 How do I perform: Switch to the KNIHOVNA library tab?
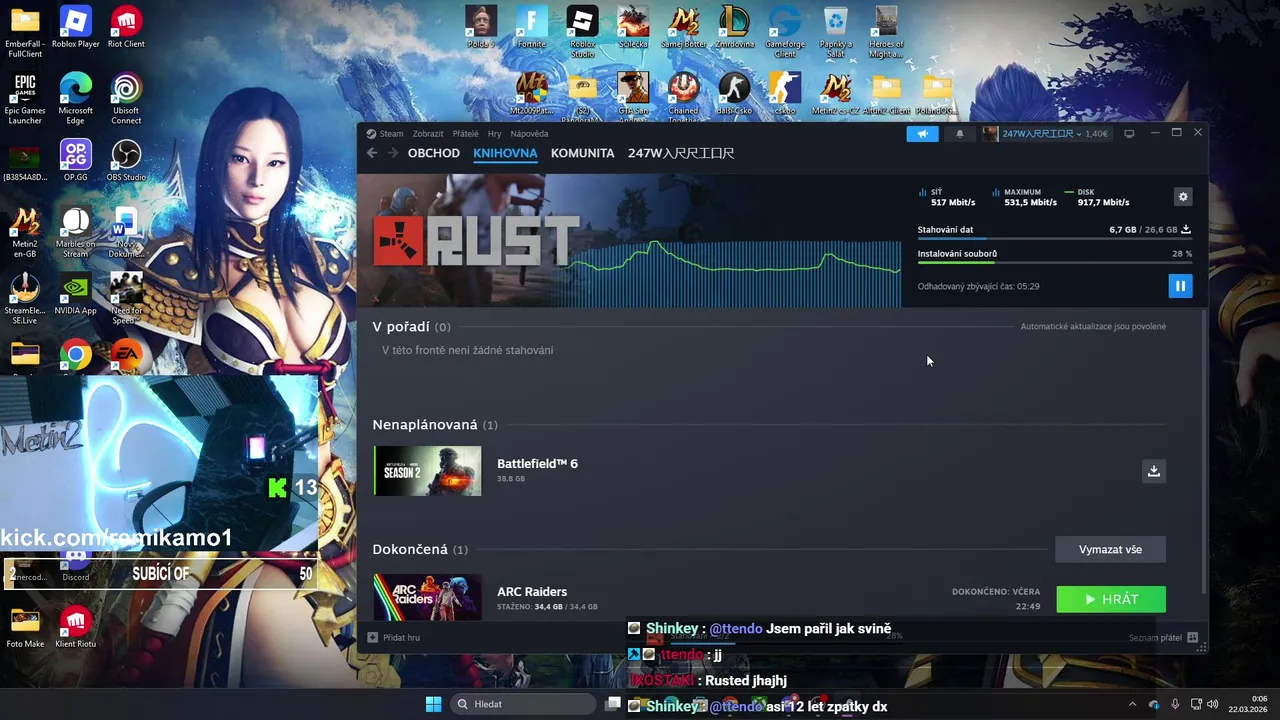[505, 153]
